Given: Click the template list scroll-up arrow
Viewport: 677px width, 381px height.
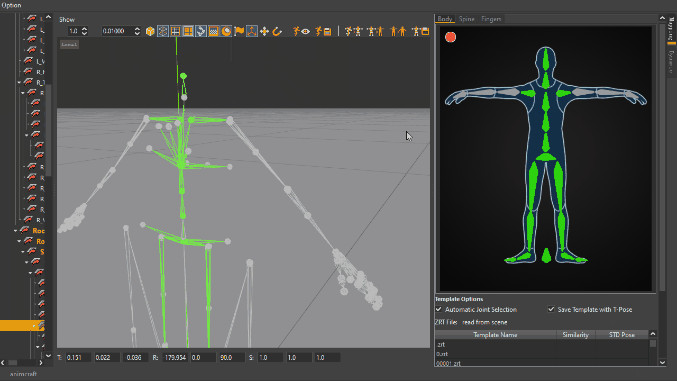Looking at the screenshot, I should pyautogui.click(x=653, y=334).
